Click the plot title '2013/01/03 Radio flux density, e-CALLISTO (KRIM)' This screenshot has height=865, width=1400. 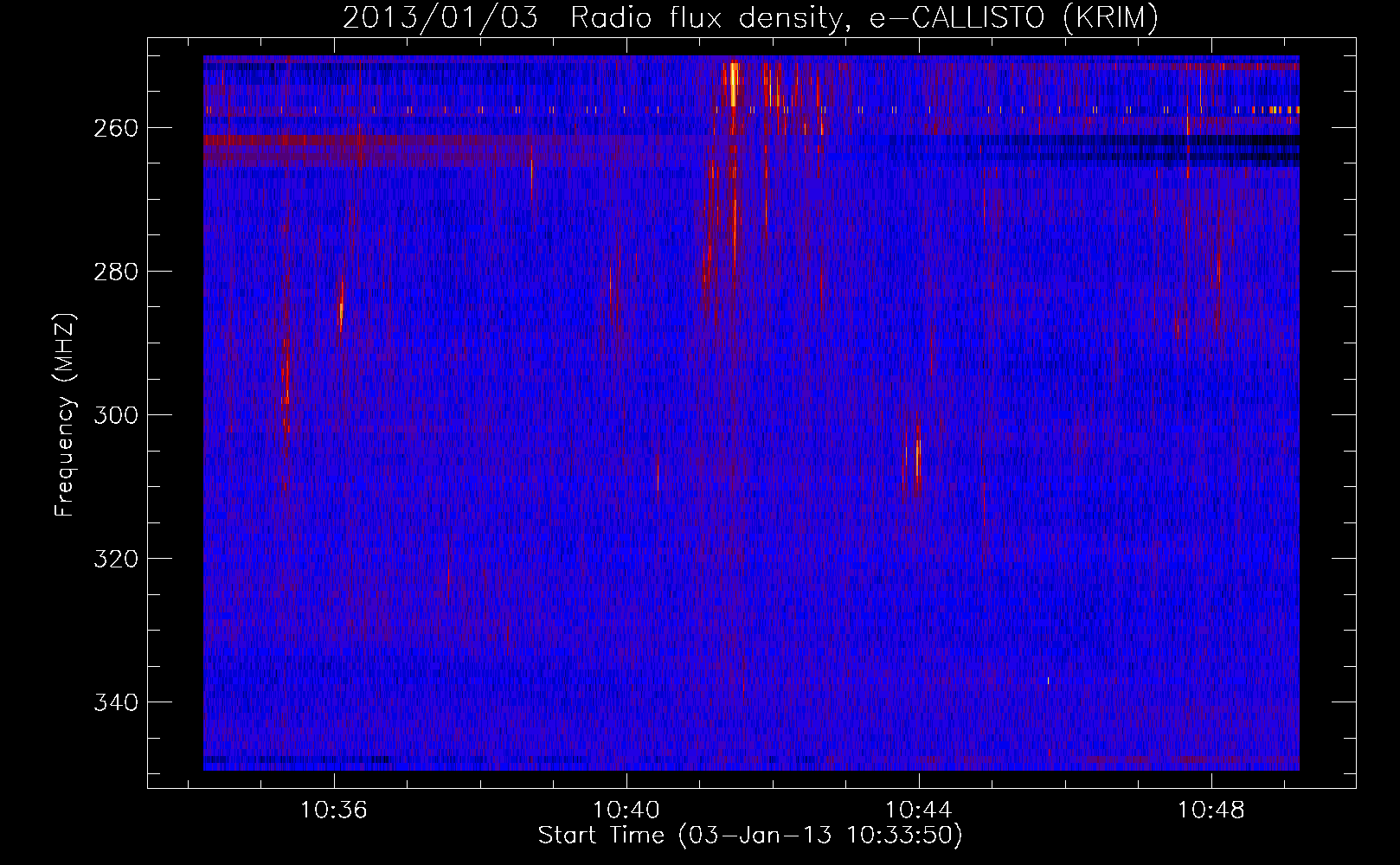coord(750,17)
